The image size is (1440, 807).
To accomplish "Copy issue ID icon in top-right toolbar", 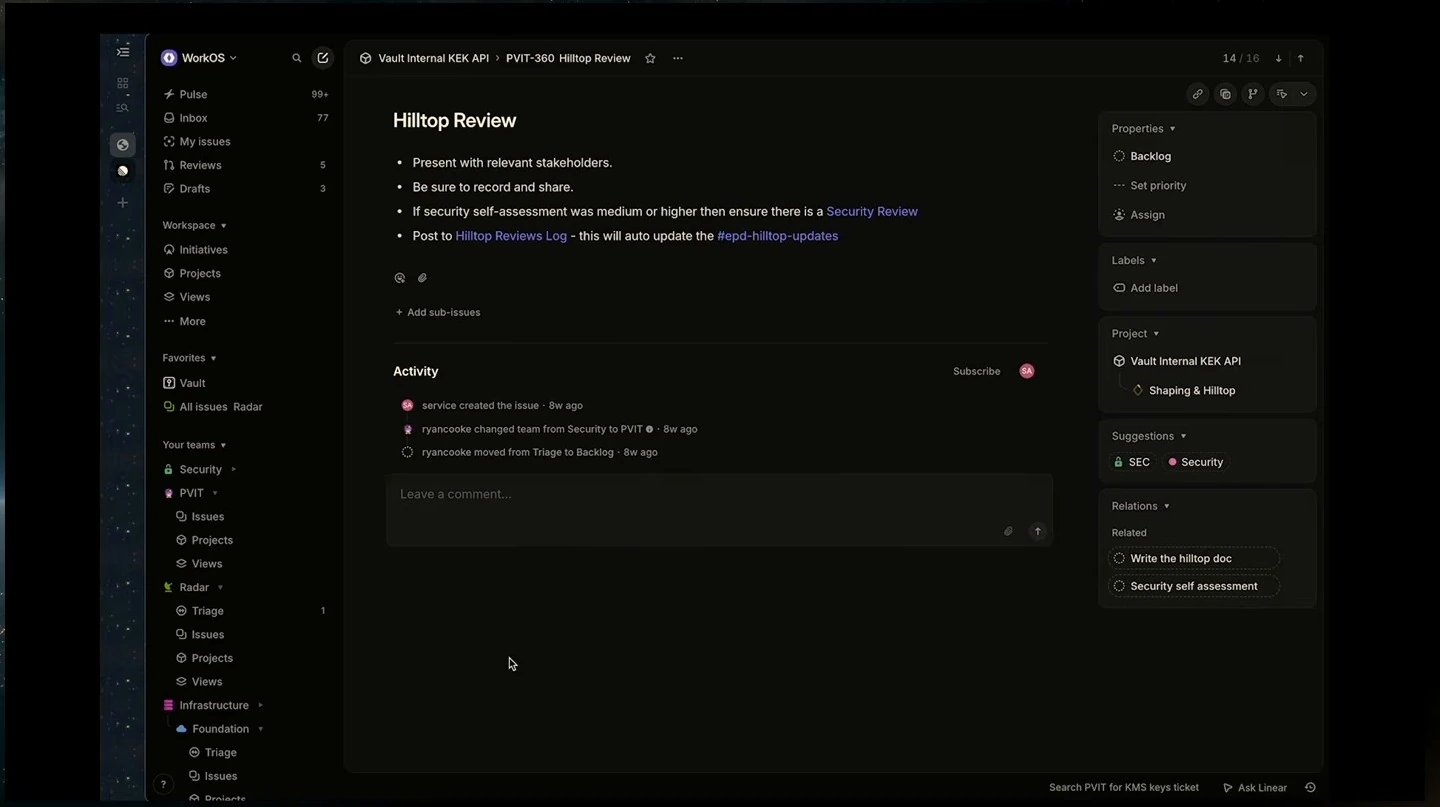I will coord(1225,94).
